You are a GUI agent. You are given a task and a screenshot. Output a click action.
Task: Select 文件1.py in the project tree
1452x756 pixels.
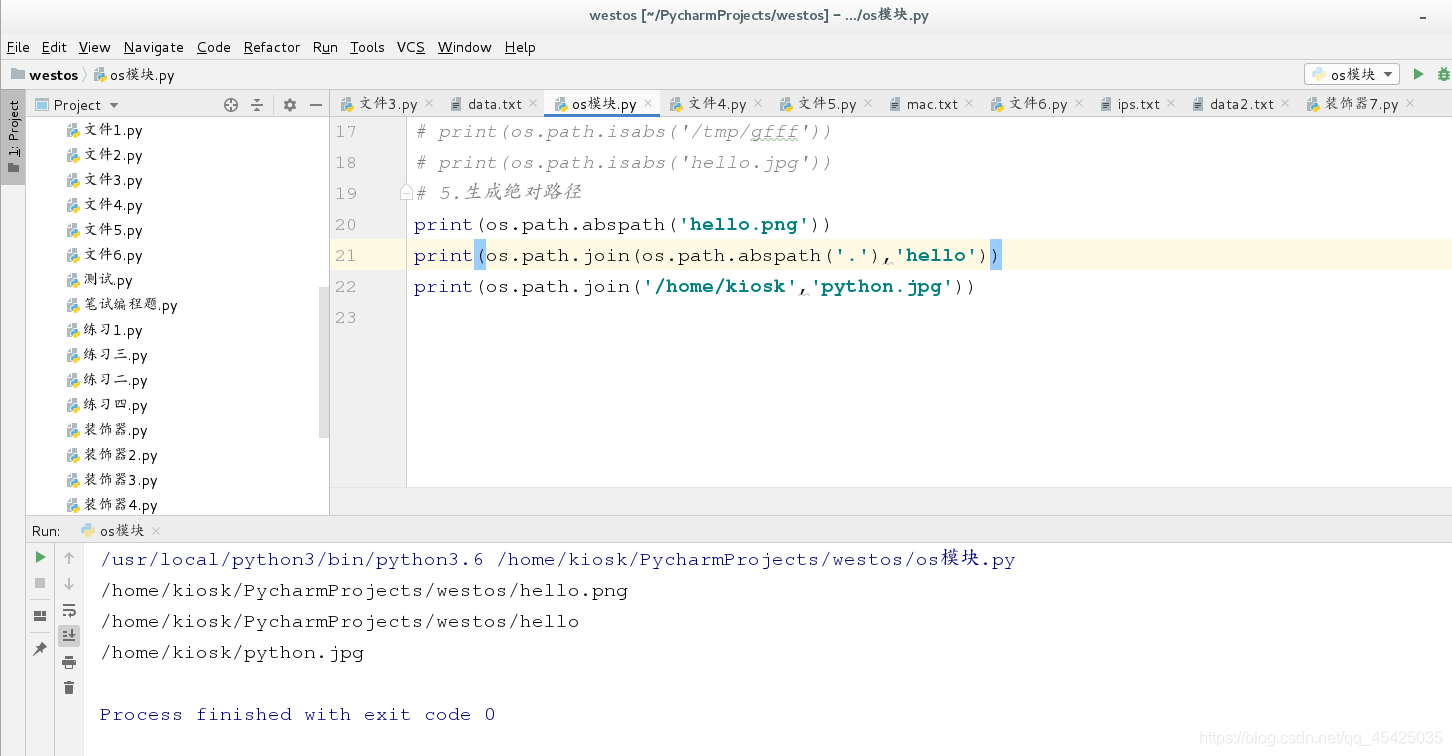pos(113,130)
